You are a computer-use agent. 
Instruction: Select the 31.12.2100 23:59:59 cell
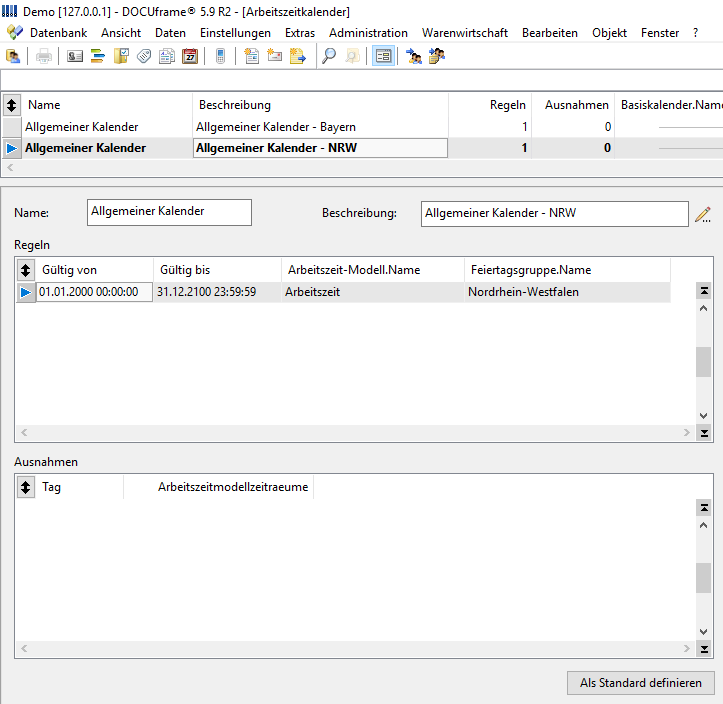click(217, 292)
